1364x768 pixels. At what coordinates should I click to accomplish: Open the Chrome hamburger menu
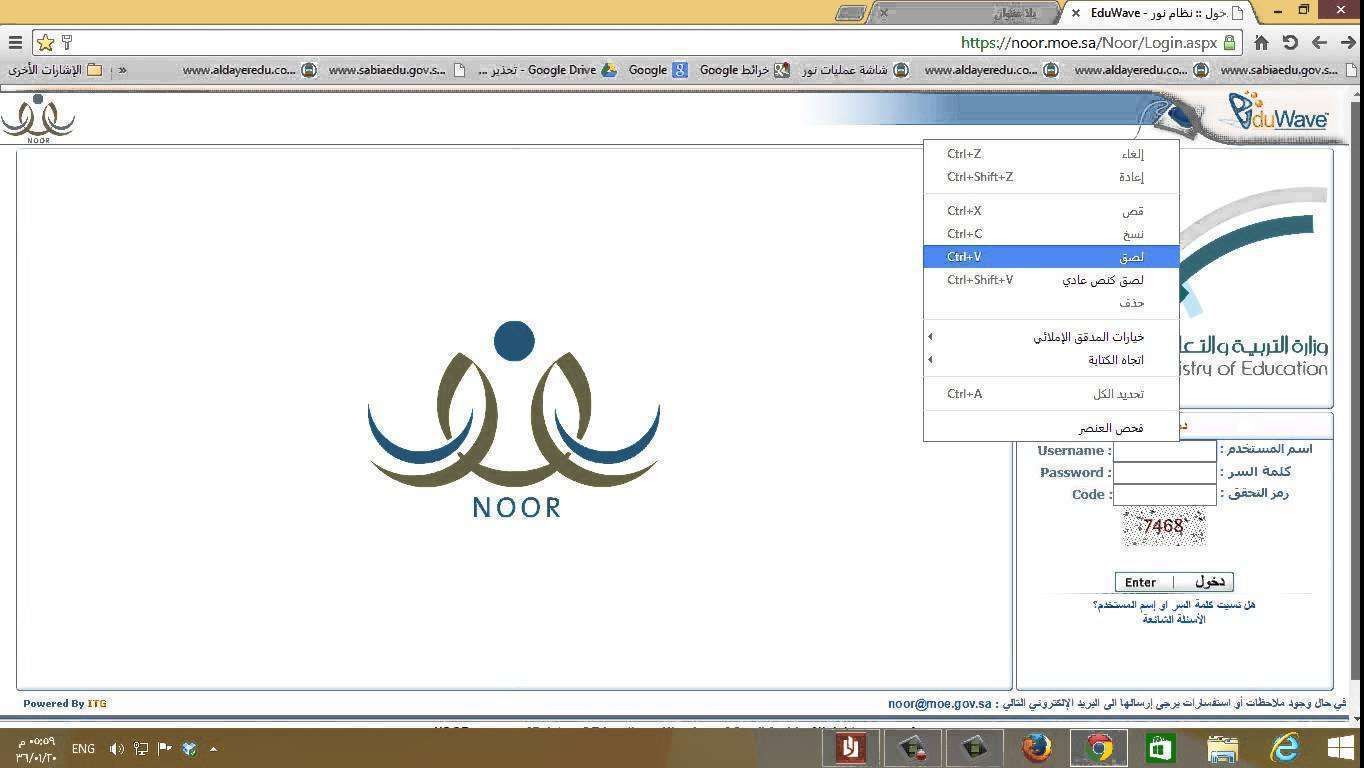[x=15, y=43]
